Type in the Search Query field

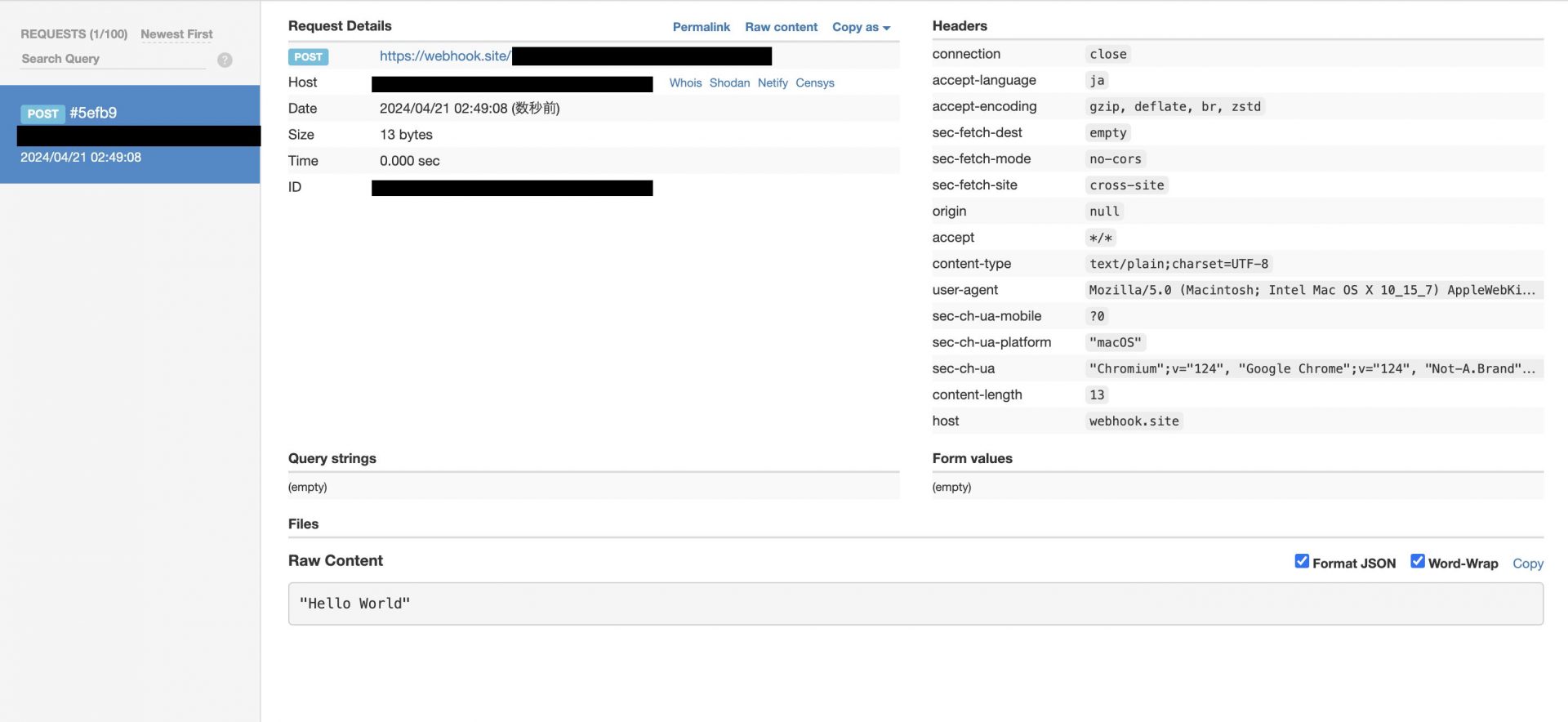pos(113,59)
